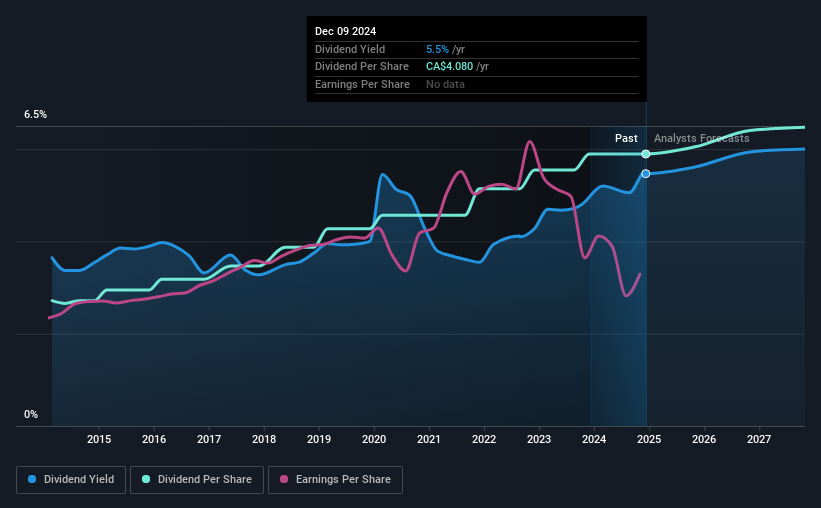Click the 2025 x-axis label
The image size is (821, 508).
coord(649,439)
